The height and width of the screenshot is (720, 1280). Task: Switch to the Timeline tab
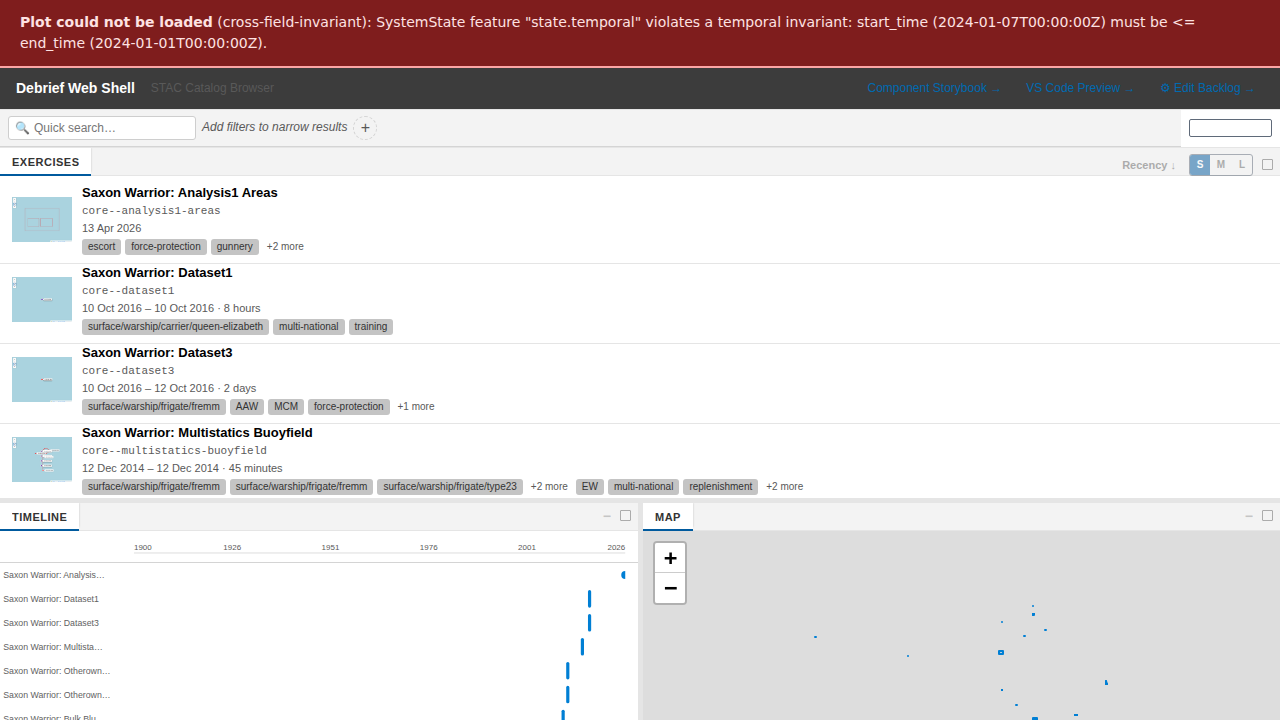click(x=40, y=517)
